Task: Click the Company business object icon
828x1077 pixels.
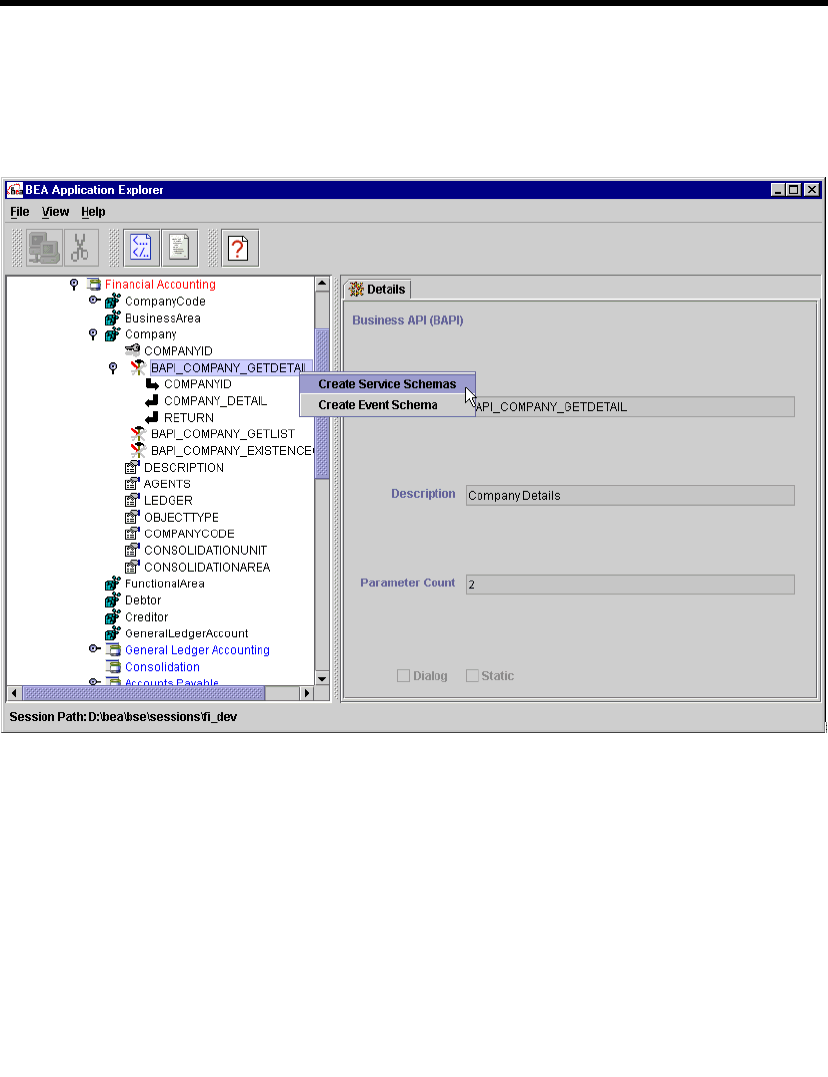Action: tap(113, 335)
